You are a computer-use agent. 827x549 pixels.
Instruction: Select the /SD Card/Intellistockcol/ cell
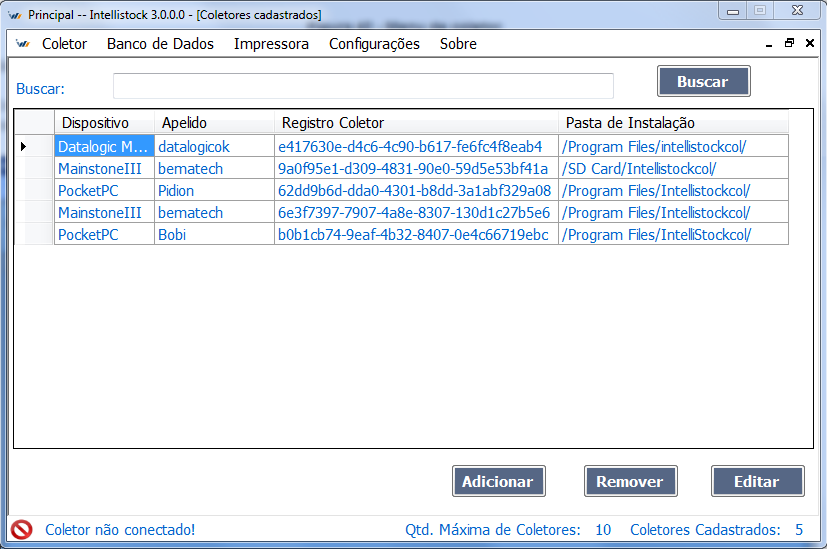tap(674, 168)
